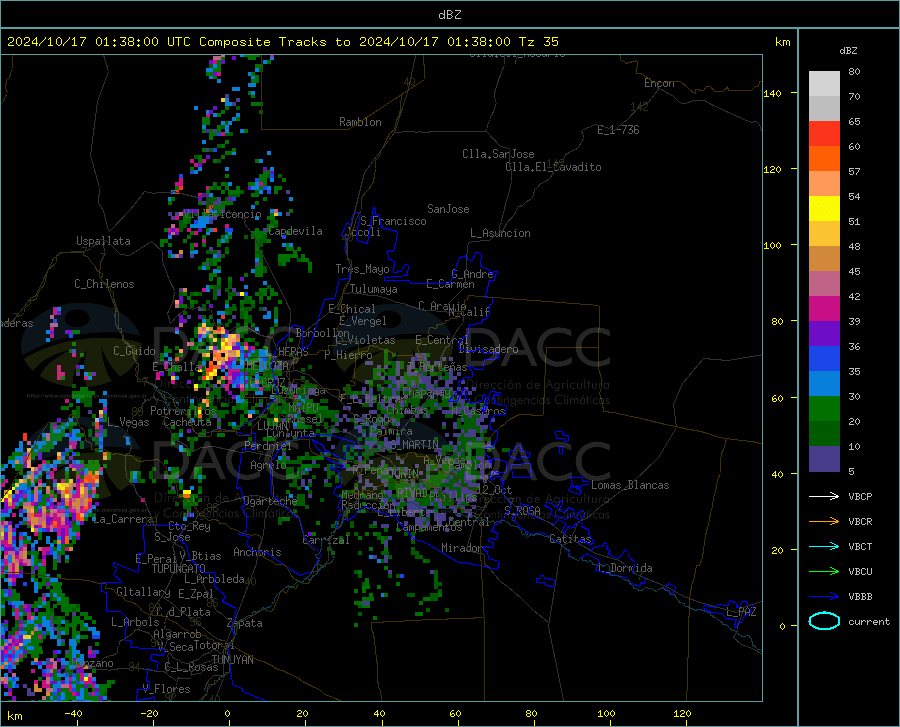Screen dimensions: 900x727
Task: Click the 'Mirador' map label
Action: (462, 548)
